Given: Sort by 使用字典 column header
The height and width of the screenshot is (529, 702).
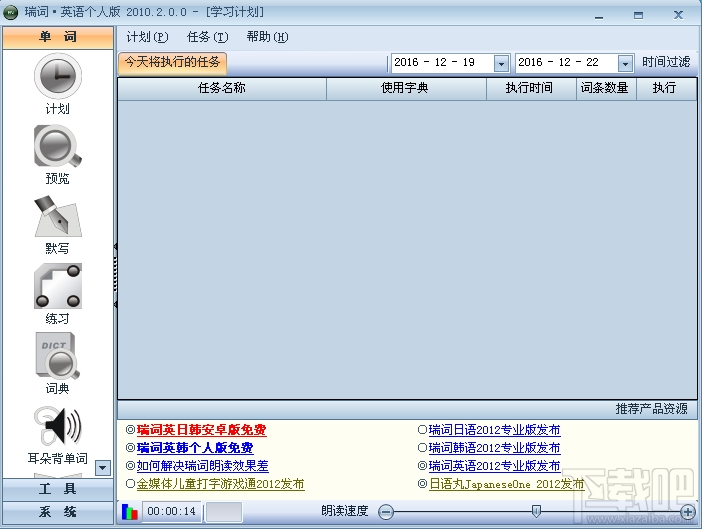Looking at the screenshot, I should pyautogui.click(x=406, y=88).
